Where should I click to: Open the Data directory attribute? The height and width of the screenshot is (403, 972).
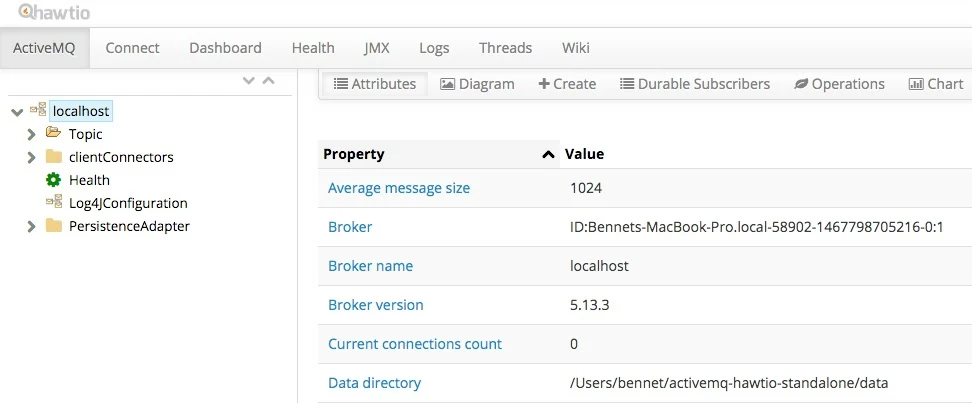374,383
